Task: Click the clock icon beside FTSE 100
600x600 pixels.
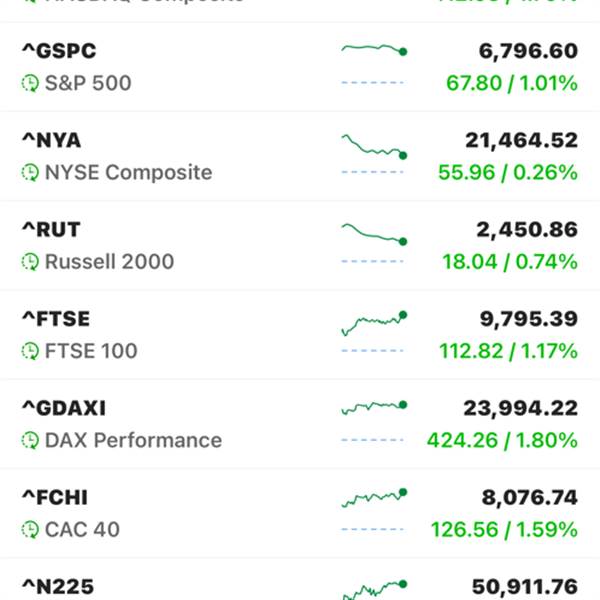Action: pyautogui.click(x=30, y=352)
